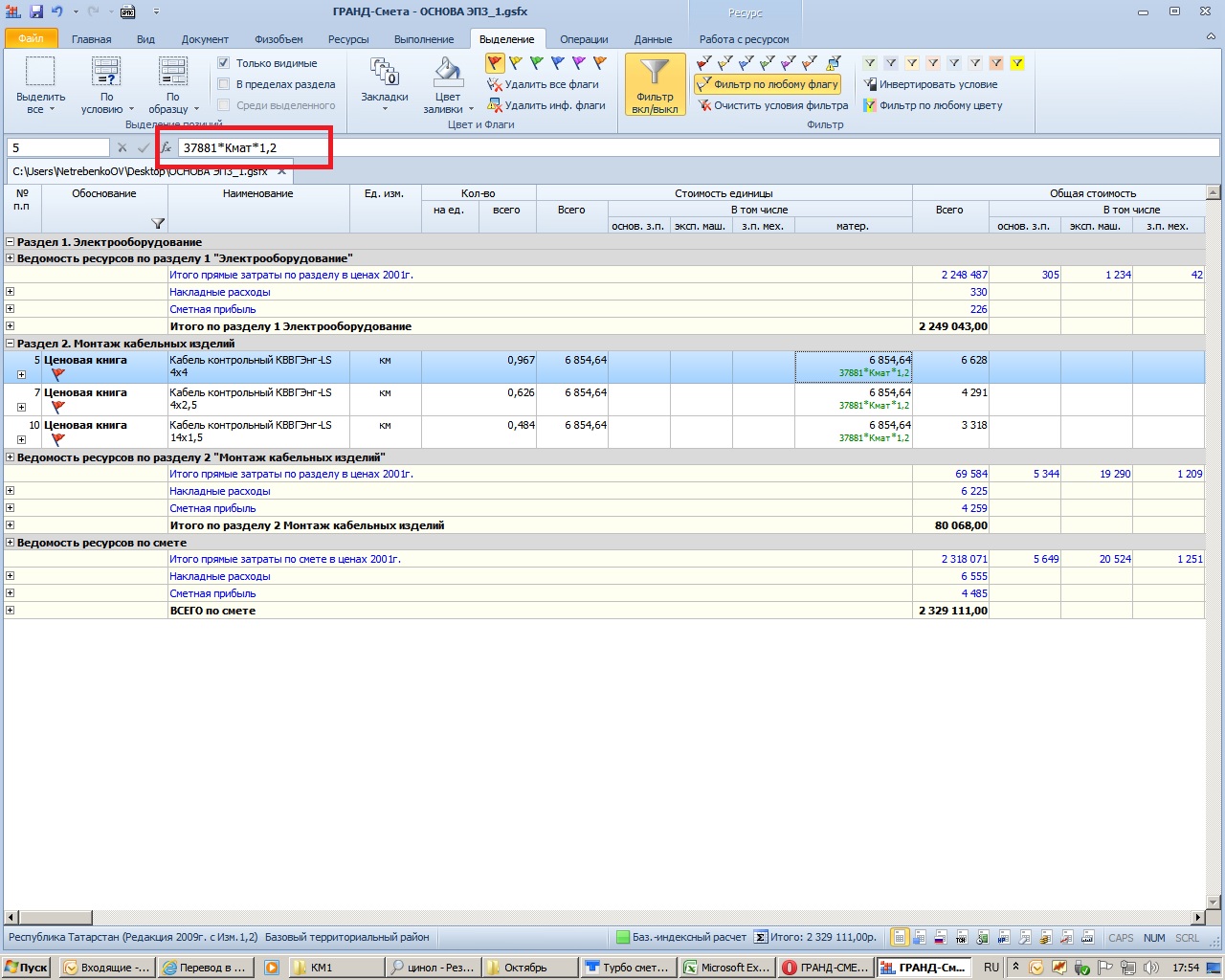
Task: Click Очистить условия фильтра button
Action: pos(780,105)
